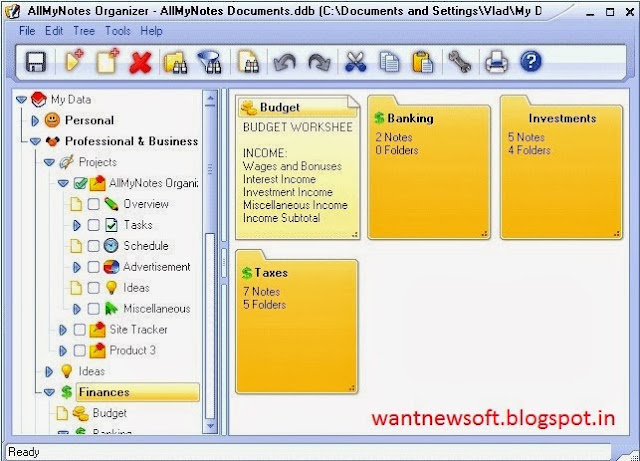Collapse the My Data root node

click(x=21, y=100)
